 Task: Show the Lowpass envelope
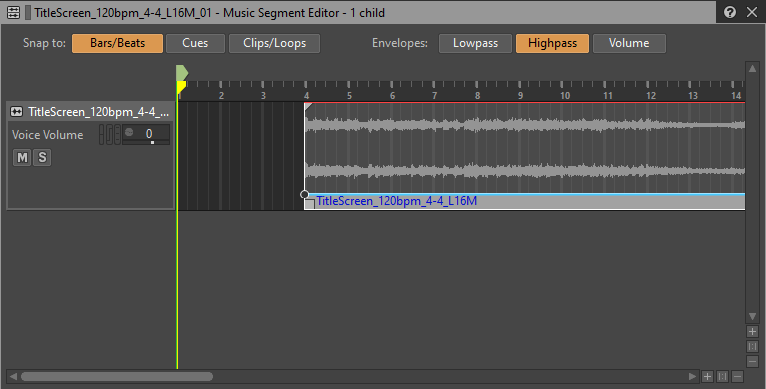click(x=475, y=43)
